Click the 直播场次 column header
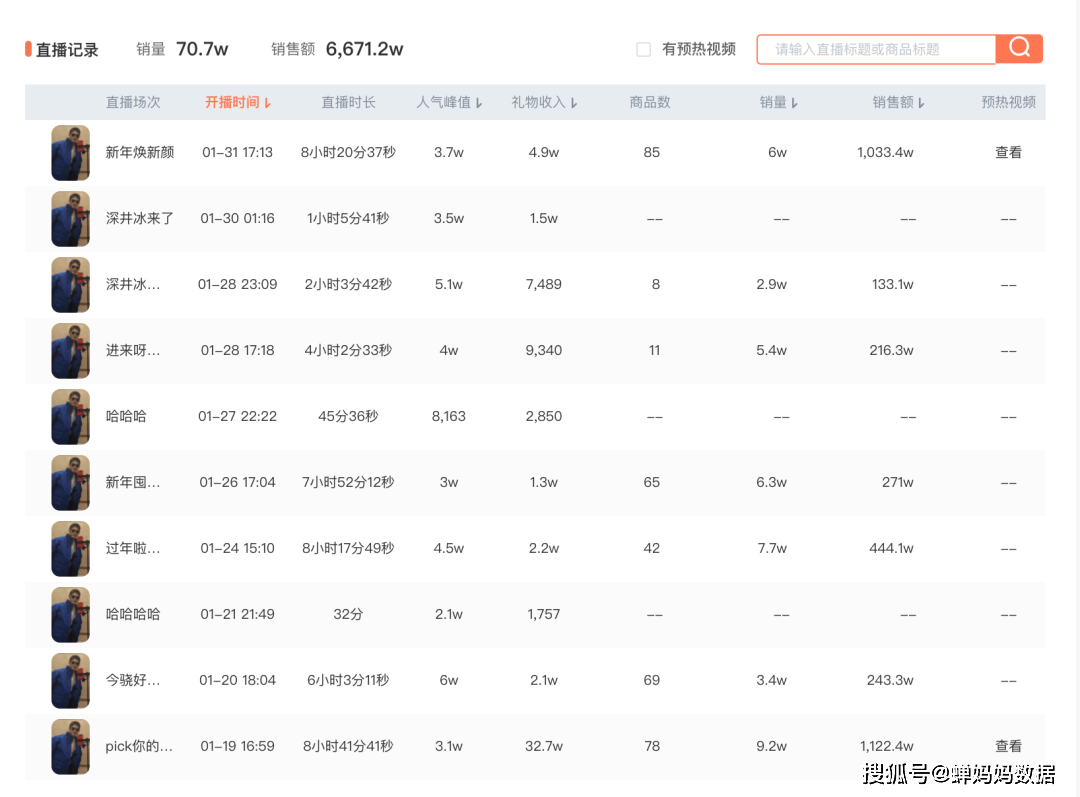The height and width of the screenshot is (797, 1080). pyautogui.click(x=133, y=102)
